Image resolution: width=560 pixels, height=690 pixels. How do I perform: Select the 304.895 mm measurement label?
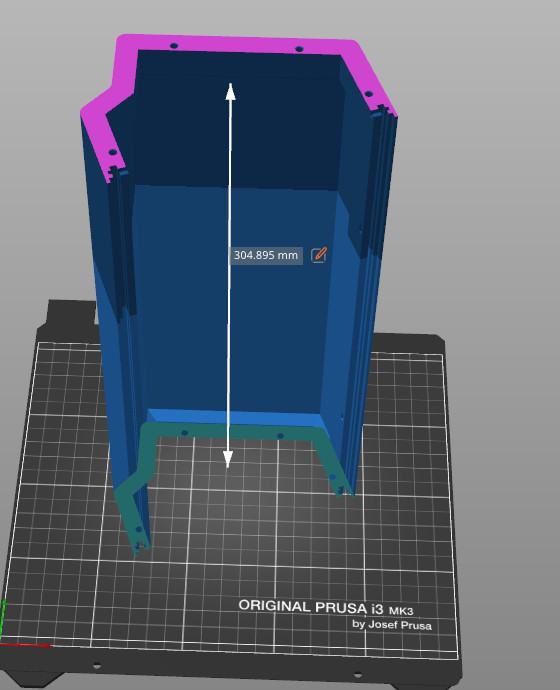tap(266, 255)
